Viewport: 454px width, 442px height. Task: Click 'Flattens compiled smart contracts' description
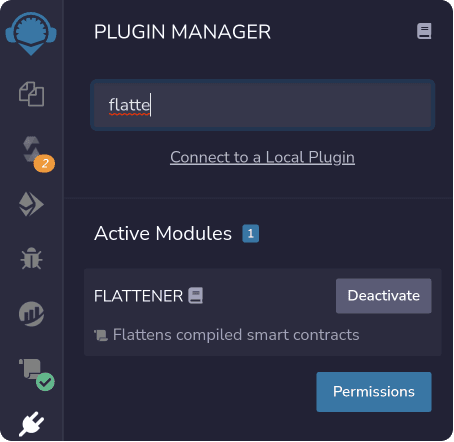(x=236, y=335)
